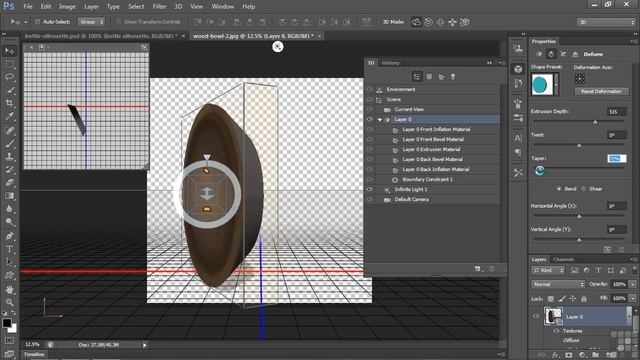Select the Brush tool
Image resolution: width=640 pixels, height=360 pixels.
coord(9,143)
